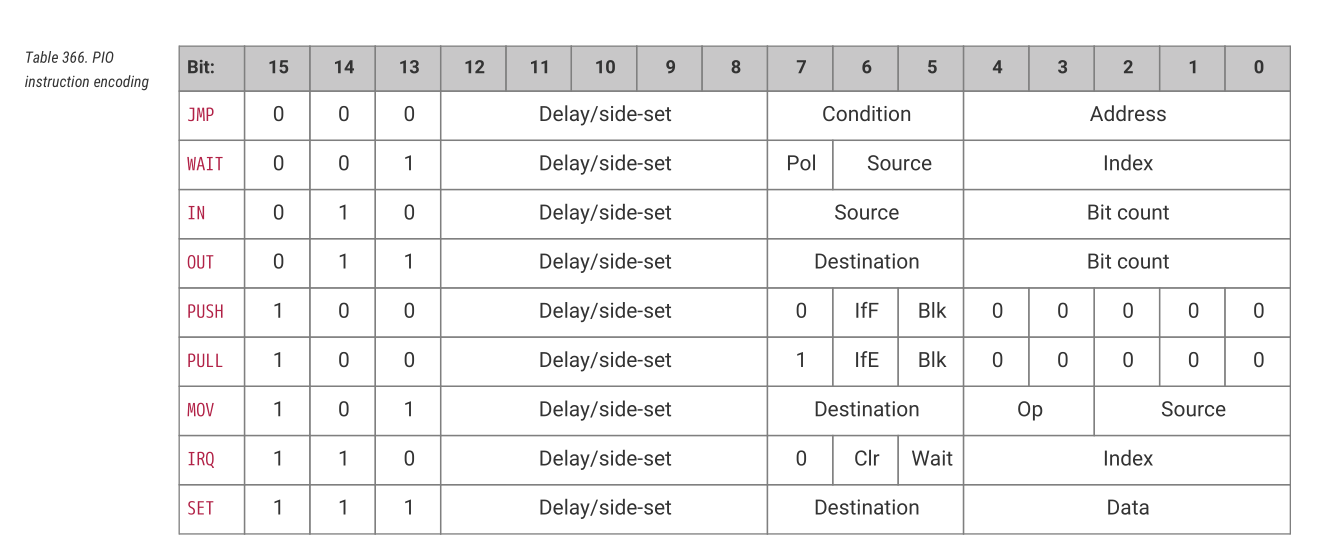
Task: Select the PULL instruction label
Action: [205, 360]
